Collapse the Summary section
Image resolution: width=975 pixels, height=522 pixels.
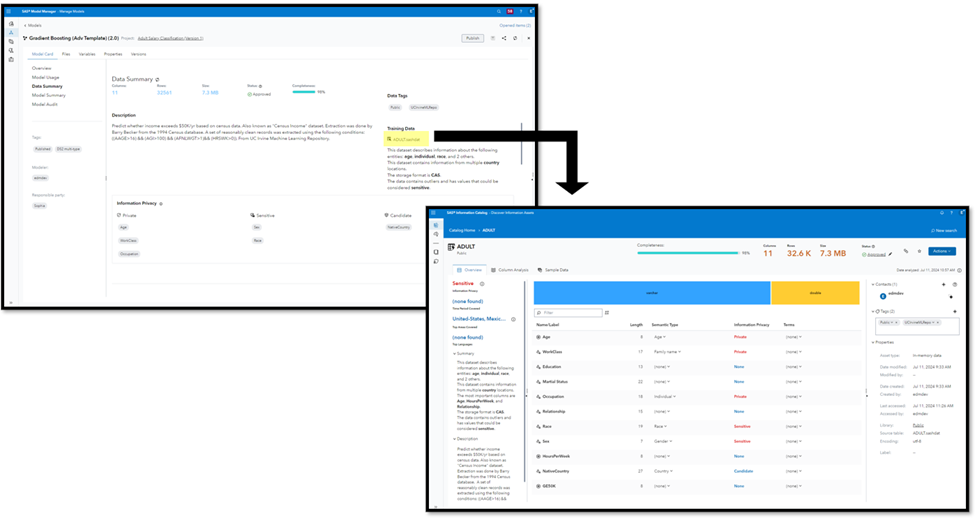pyautogui.click(x=454, y=354)
